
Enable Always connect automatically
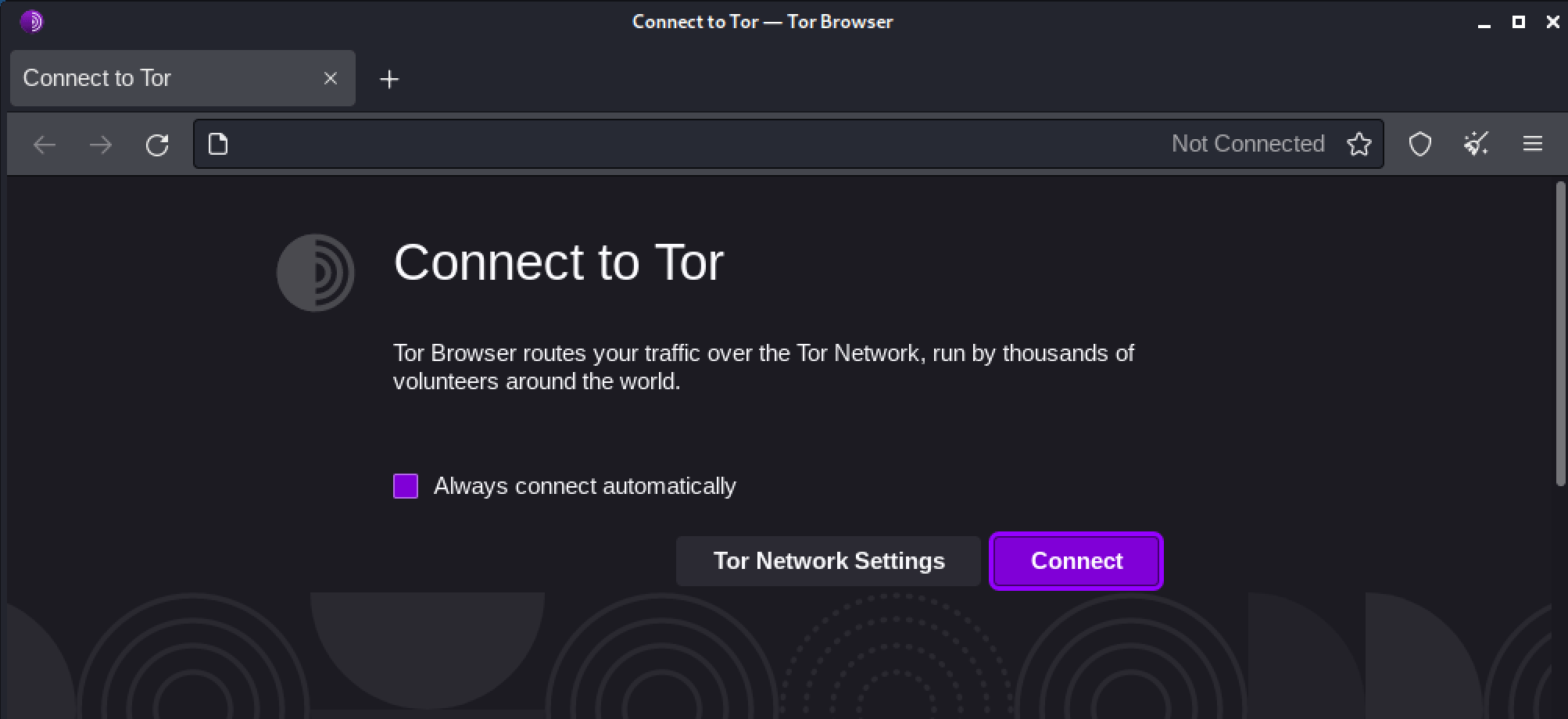point(406,485)
